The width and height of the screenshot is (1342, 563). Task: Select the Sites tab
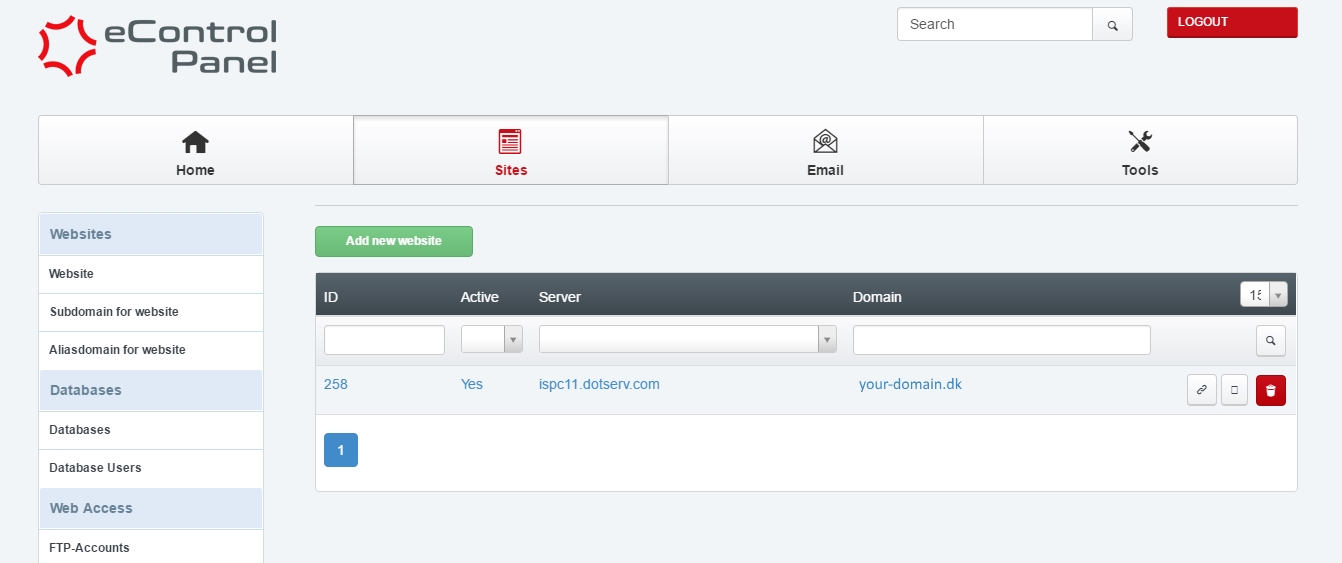(510, 151)
